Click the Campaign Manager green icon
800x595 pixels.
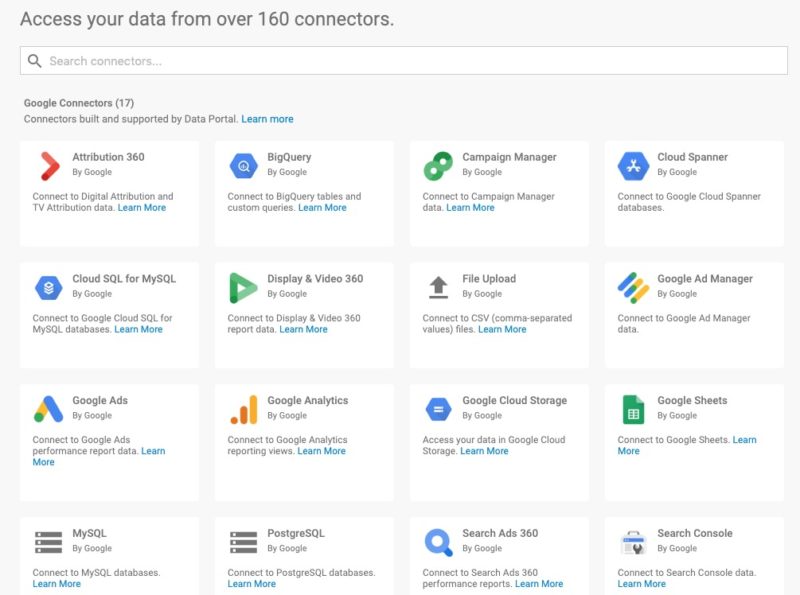click(x=439, y=165)
